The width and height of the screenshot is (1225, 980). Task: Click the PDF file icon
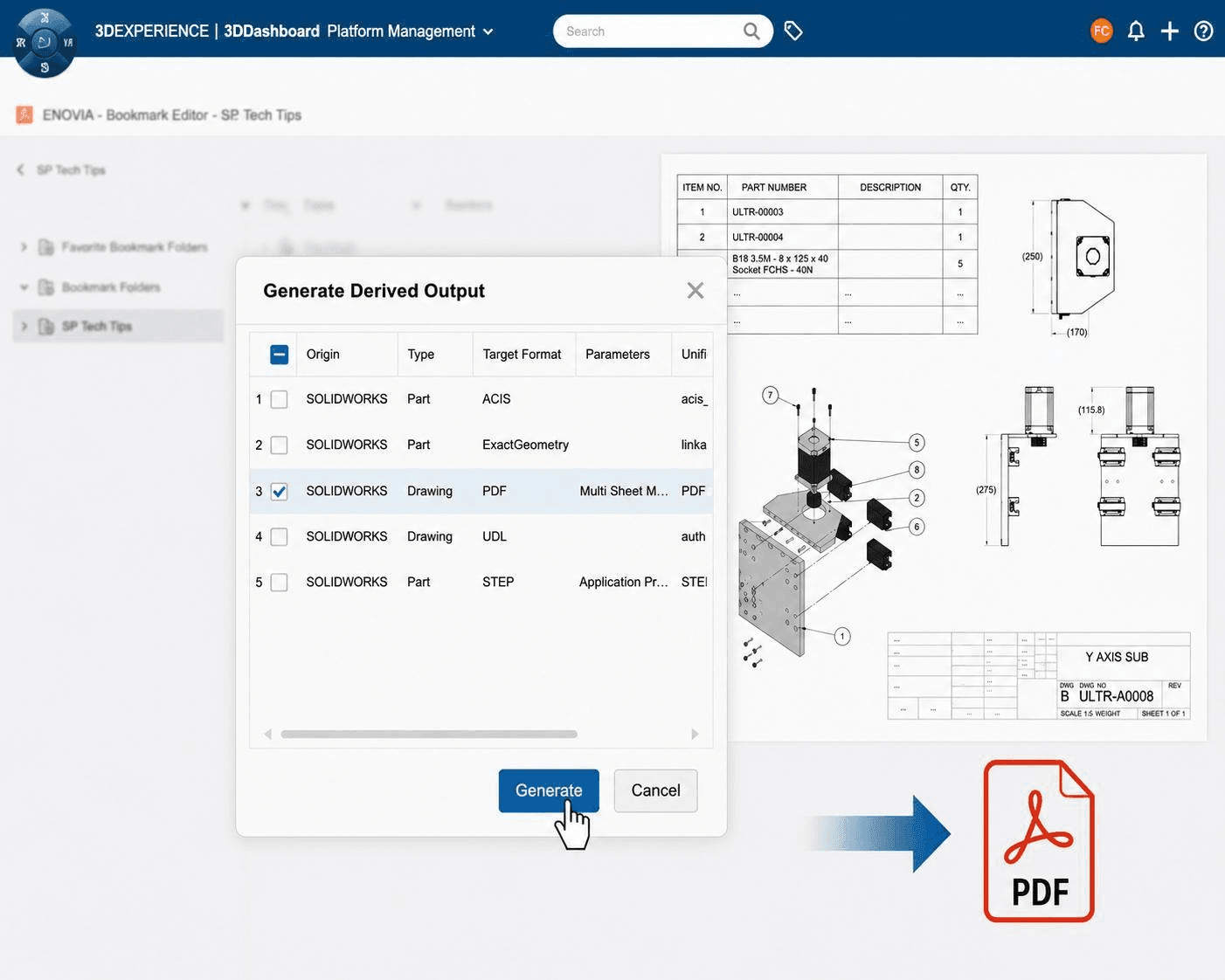point(1039,840)
